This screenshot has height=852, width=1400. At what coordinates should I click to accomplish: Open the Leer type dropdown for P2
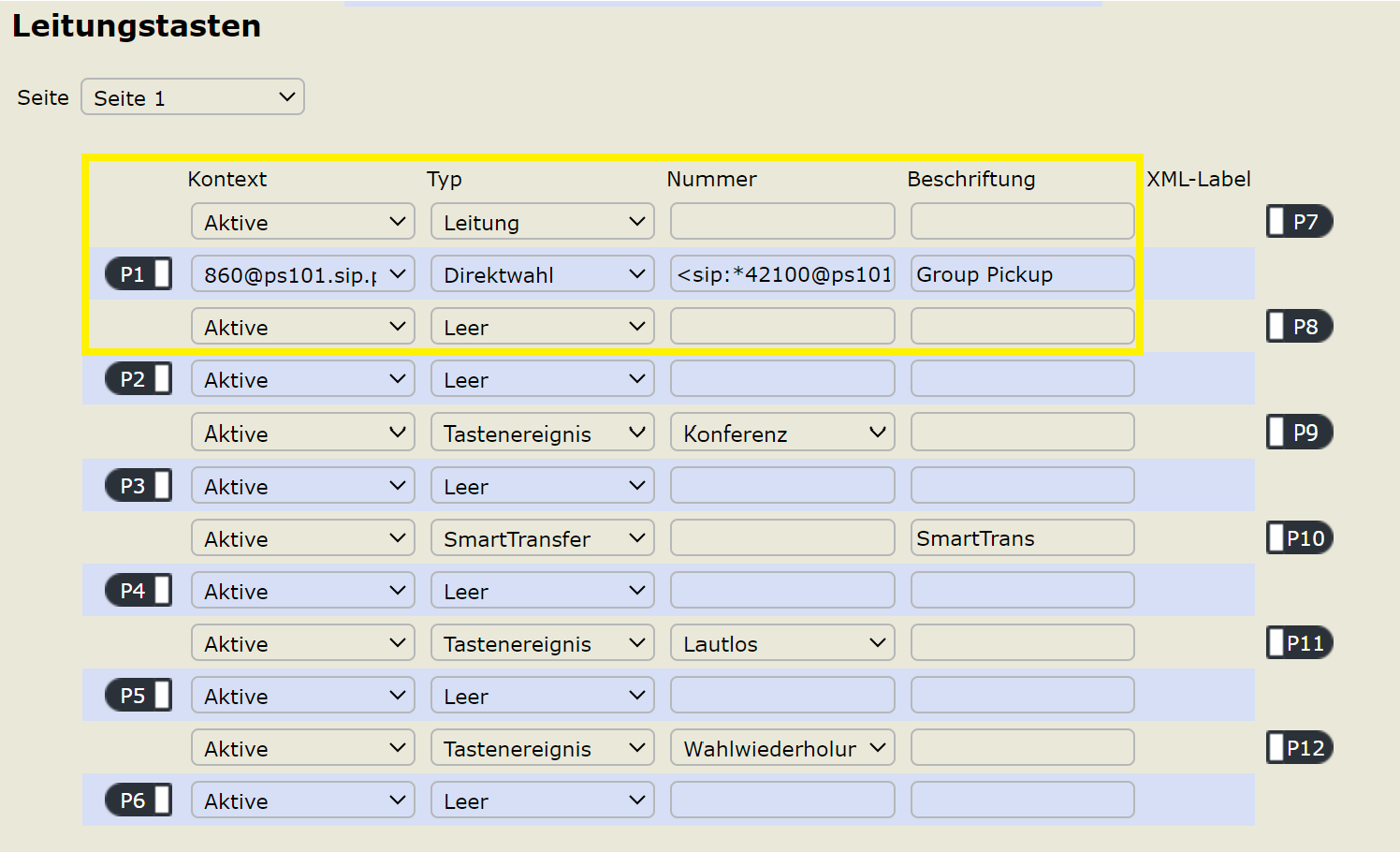(543, 379)
